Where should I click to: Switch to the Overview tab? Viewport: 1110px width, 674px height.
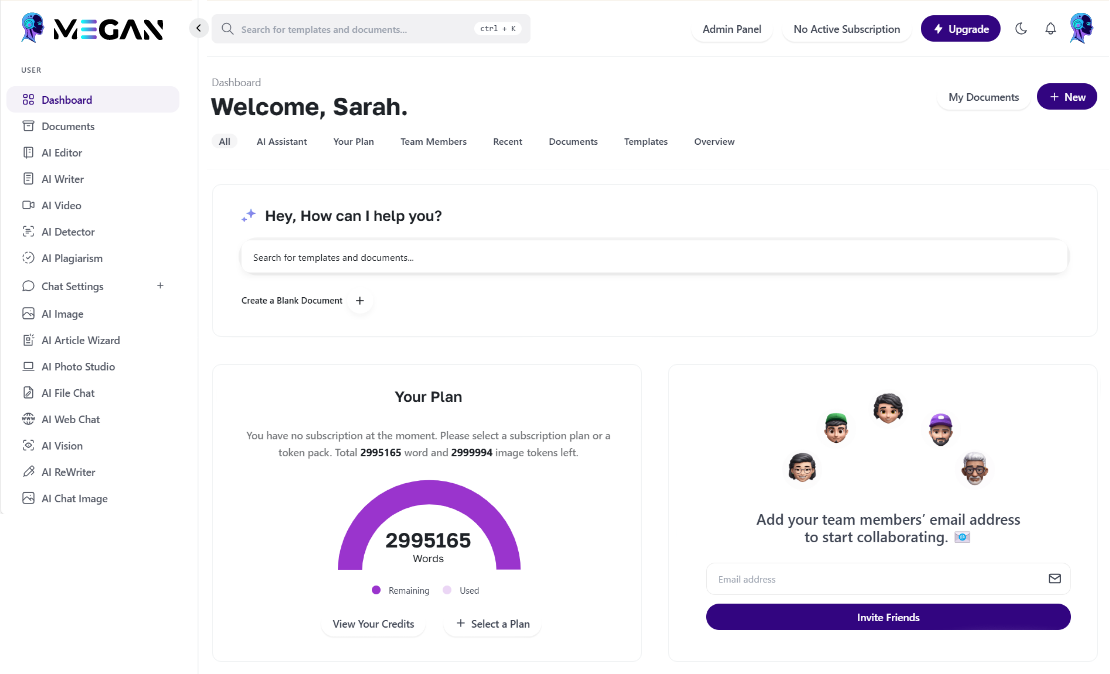point(714,142)
